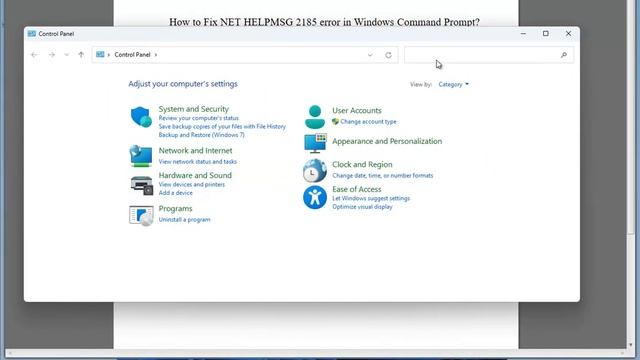Click View devices and printers

(191, 184)
